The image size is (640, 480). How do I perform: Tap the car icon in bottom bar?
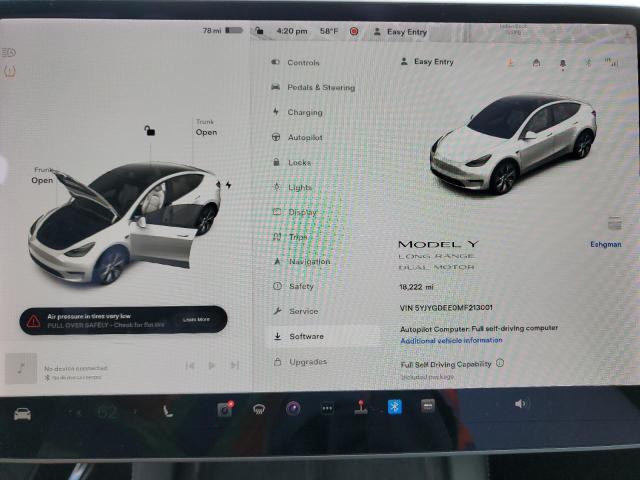(22, 414)
